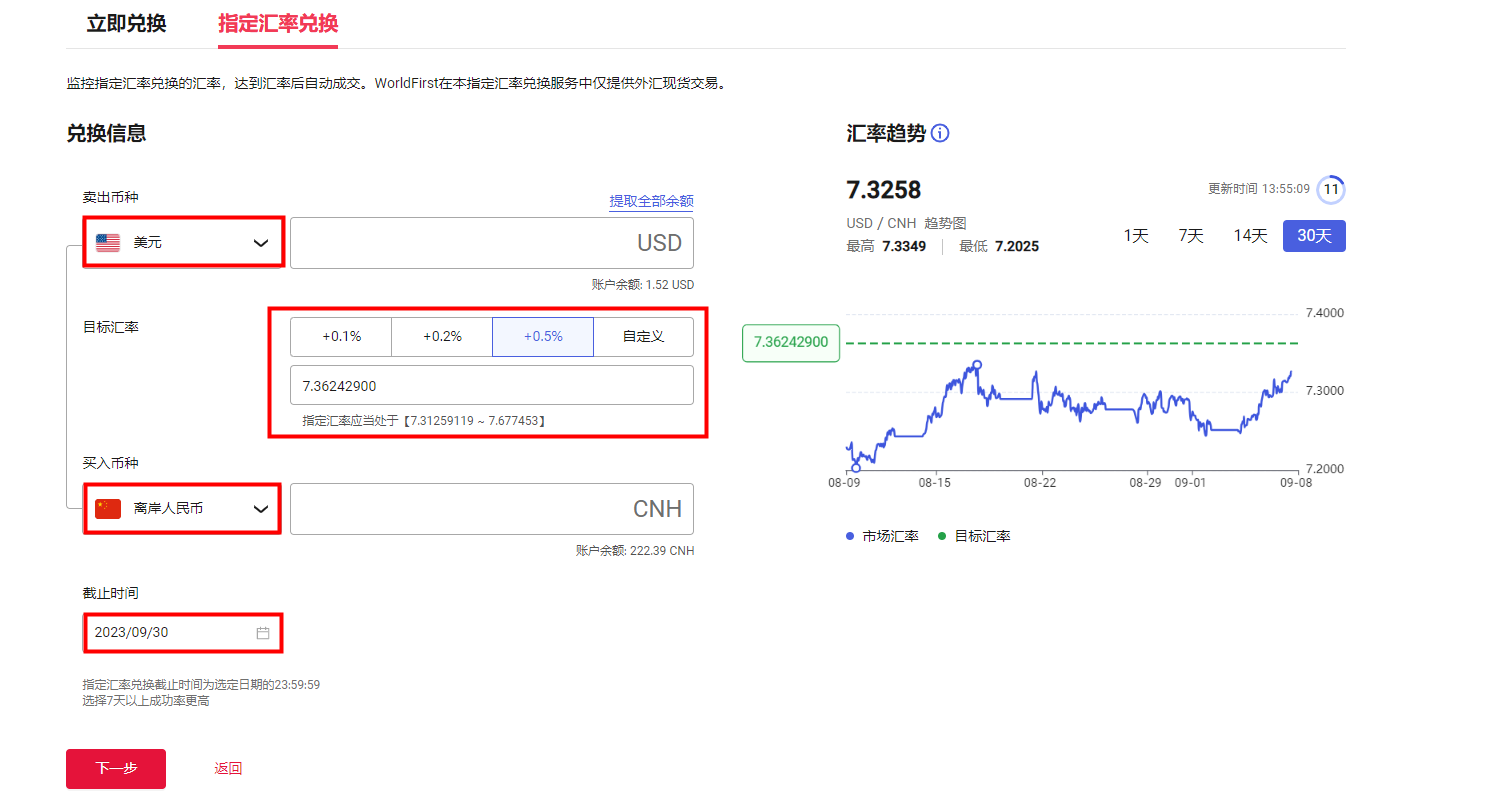Click the circular refresh countdown timer
Viewport: 1494px width, 809px height.
click(x=1331, y=189)
